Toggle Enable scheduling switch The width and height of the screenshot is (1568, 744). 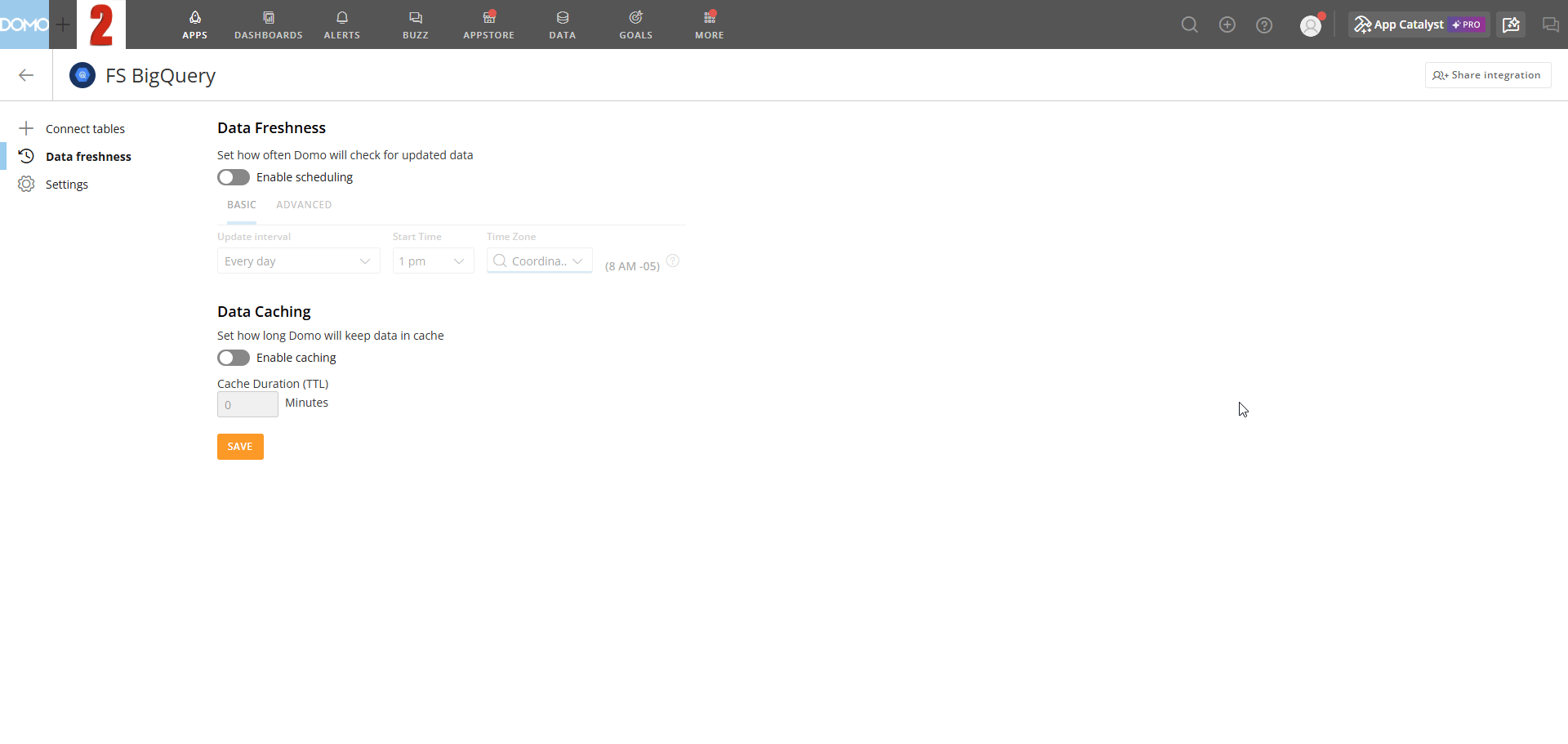(x=234, y=177)
